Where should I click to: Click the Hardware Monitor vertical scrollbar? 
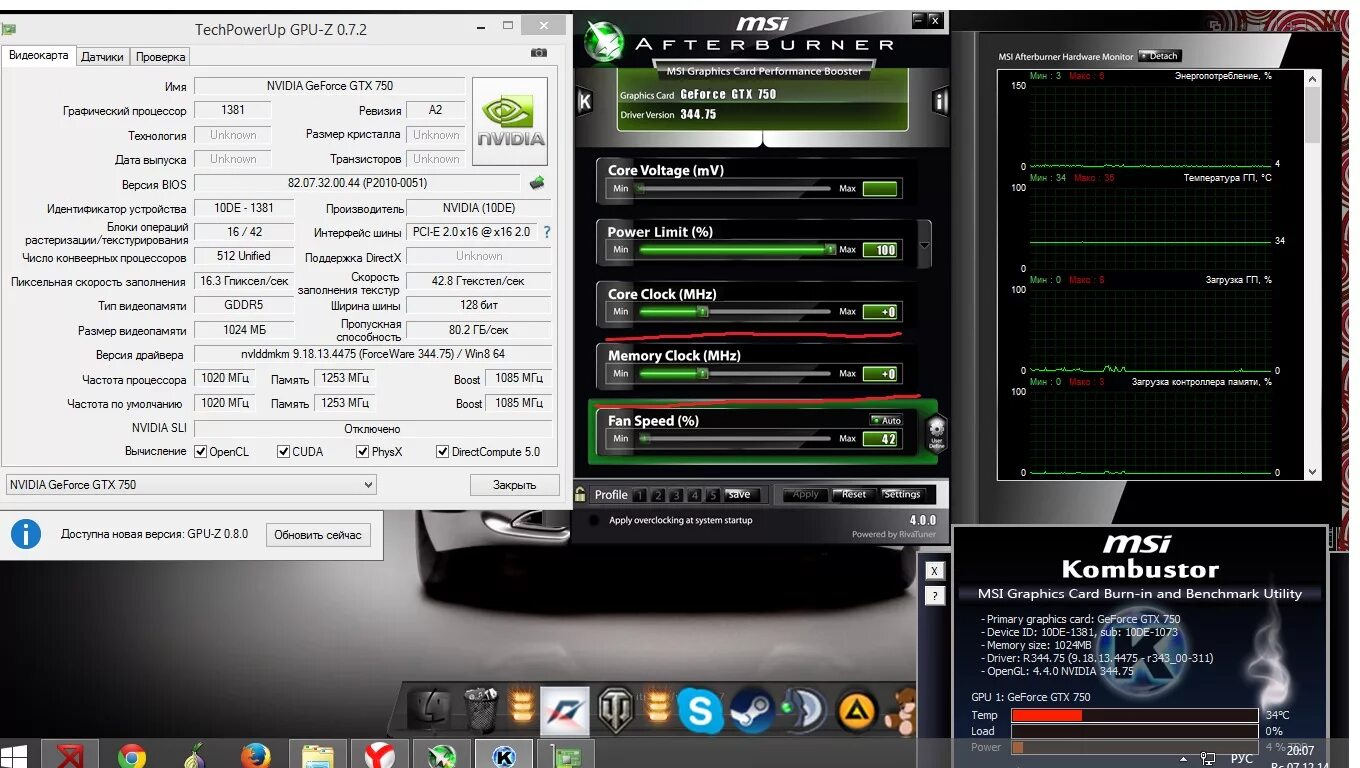1314,275
